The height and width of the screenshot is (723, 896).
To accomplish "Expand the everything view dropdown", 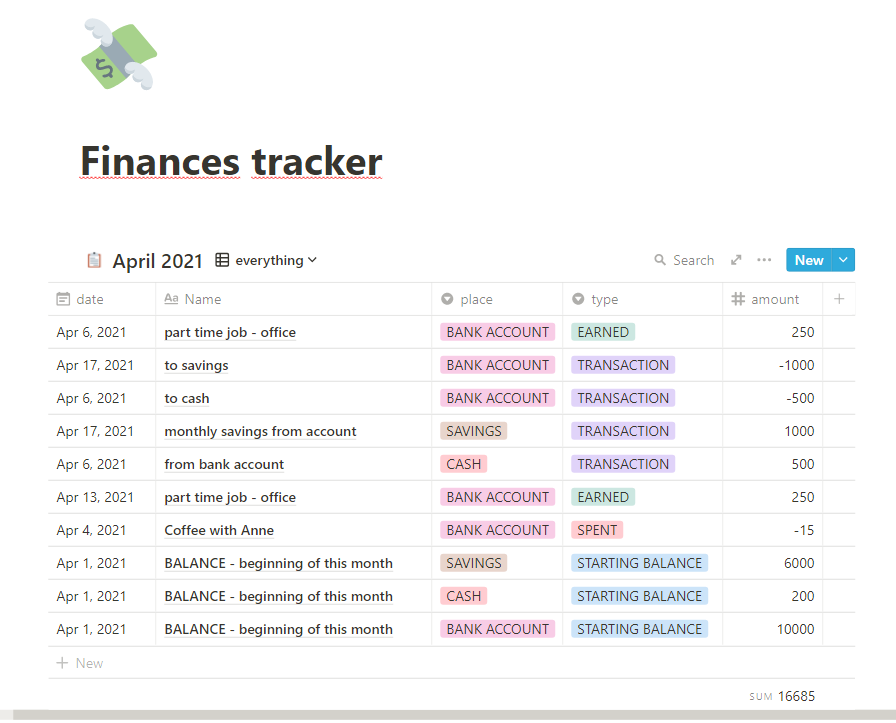I will tap(312, 260).
